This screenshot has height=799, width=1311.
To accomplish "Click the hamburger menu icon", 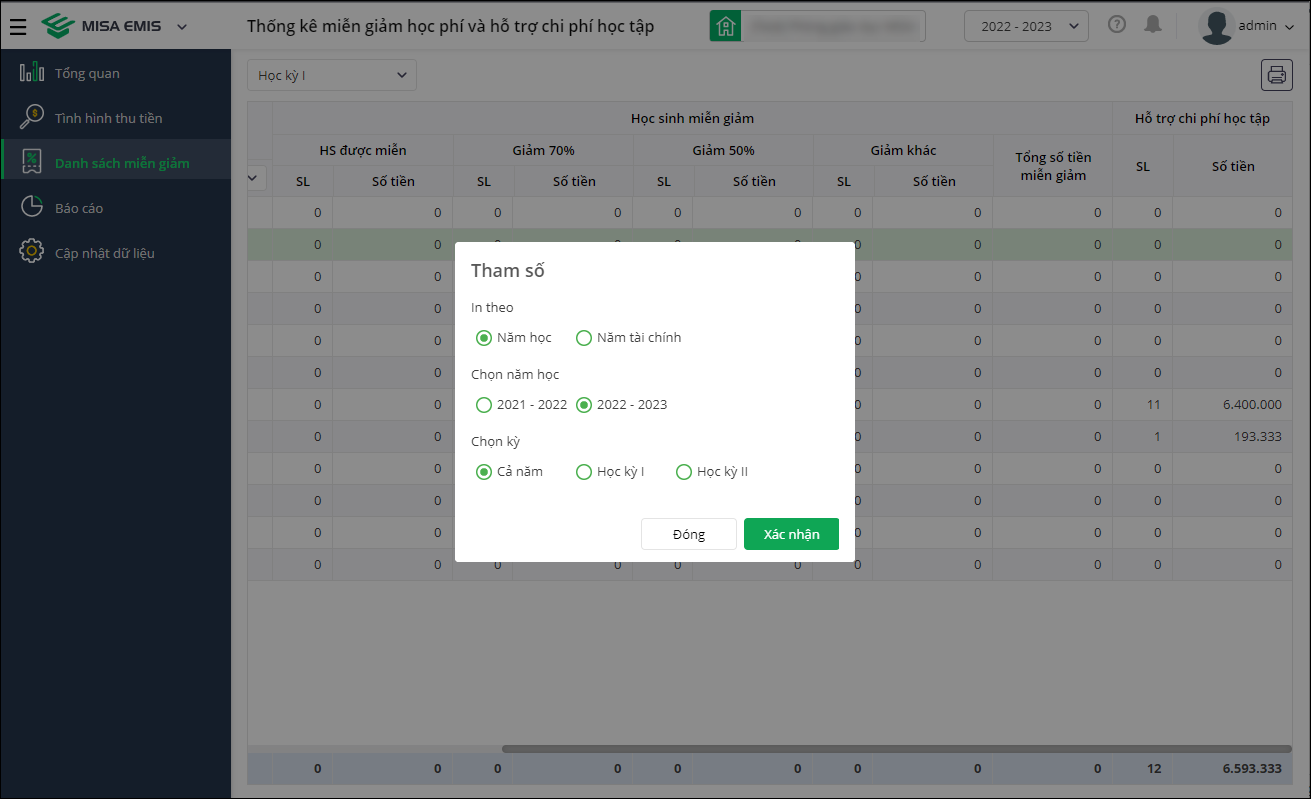I will pos(18,26).
